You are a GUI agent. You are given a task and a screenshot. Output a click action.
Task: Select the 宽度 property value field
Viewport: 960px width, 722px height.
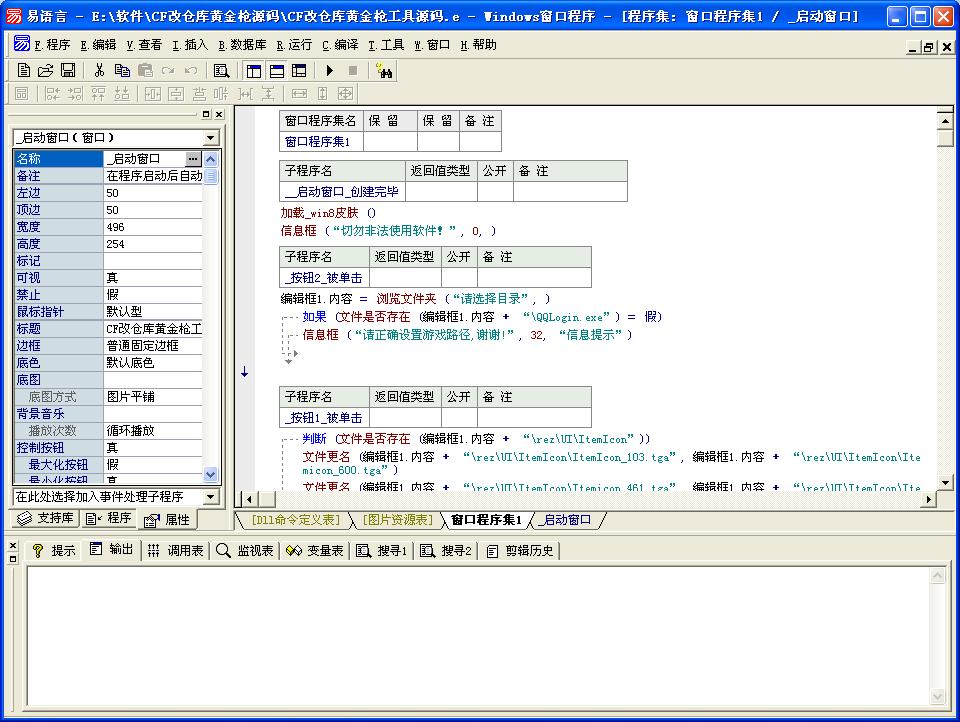coord(152,227)
